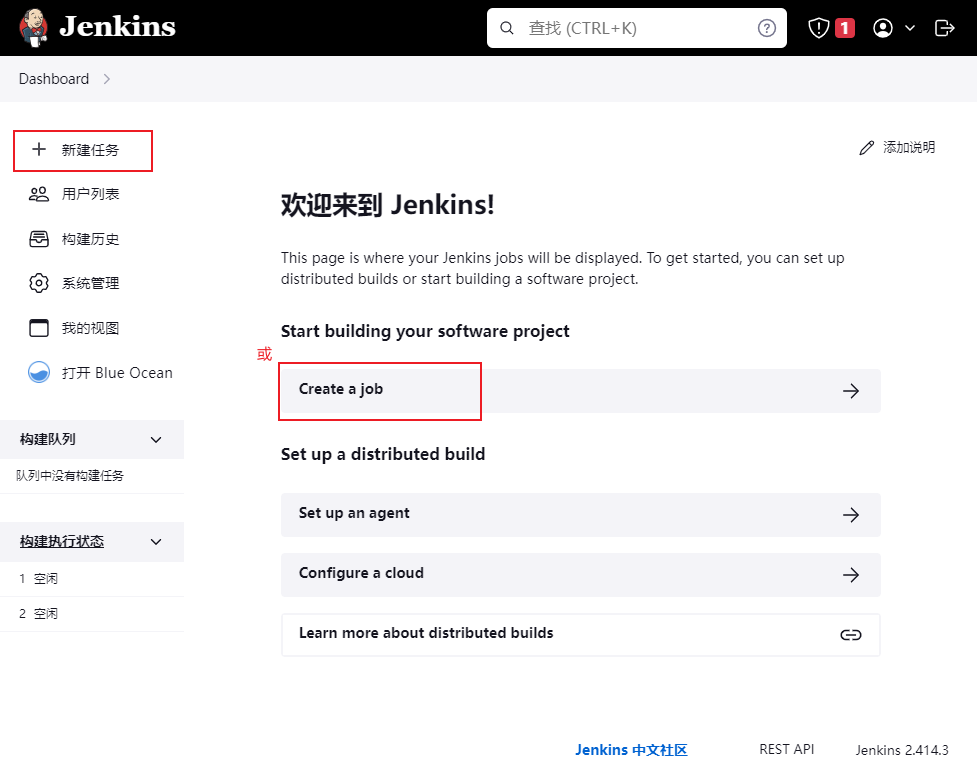Click Set up an agent
977x782 pixels.
click(x=581, y=515)
